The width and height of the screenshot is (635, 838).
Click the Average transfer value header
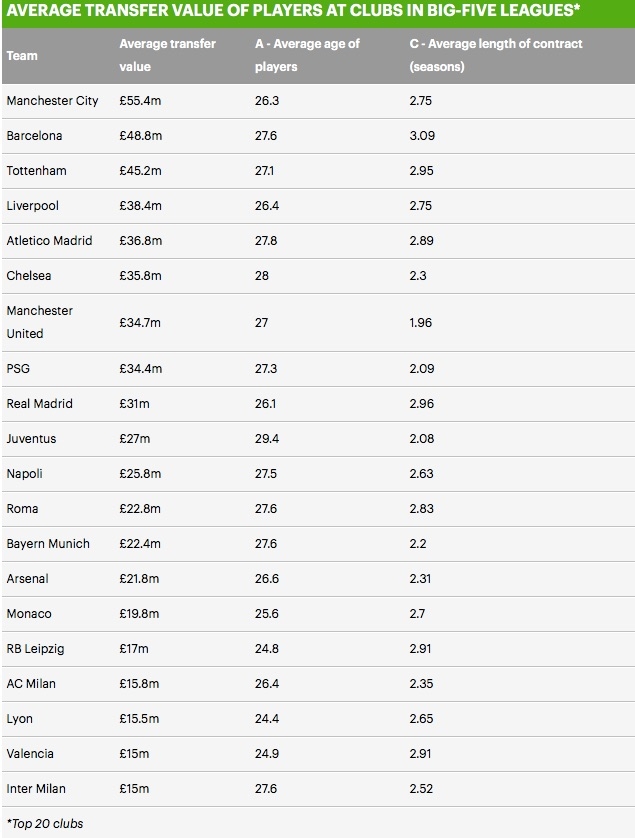point(167,55)
